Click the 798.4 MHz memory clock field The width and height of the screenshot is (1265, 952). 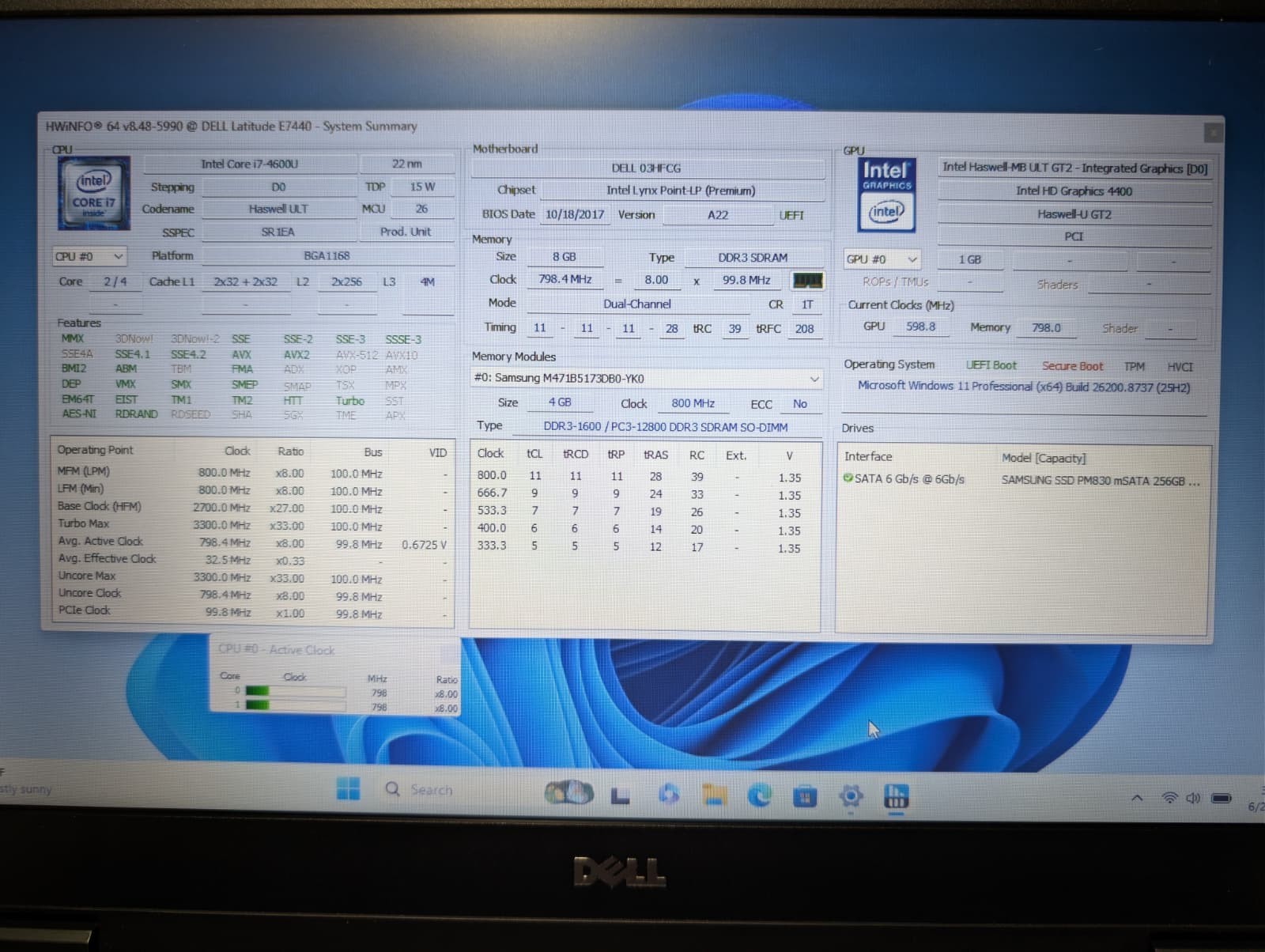point(565,279)
